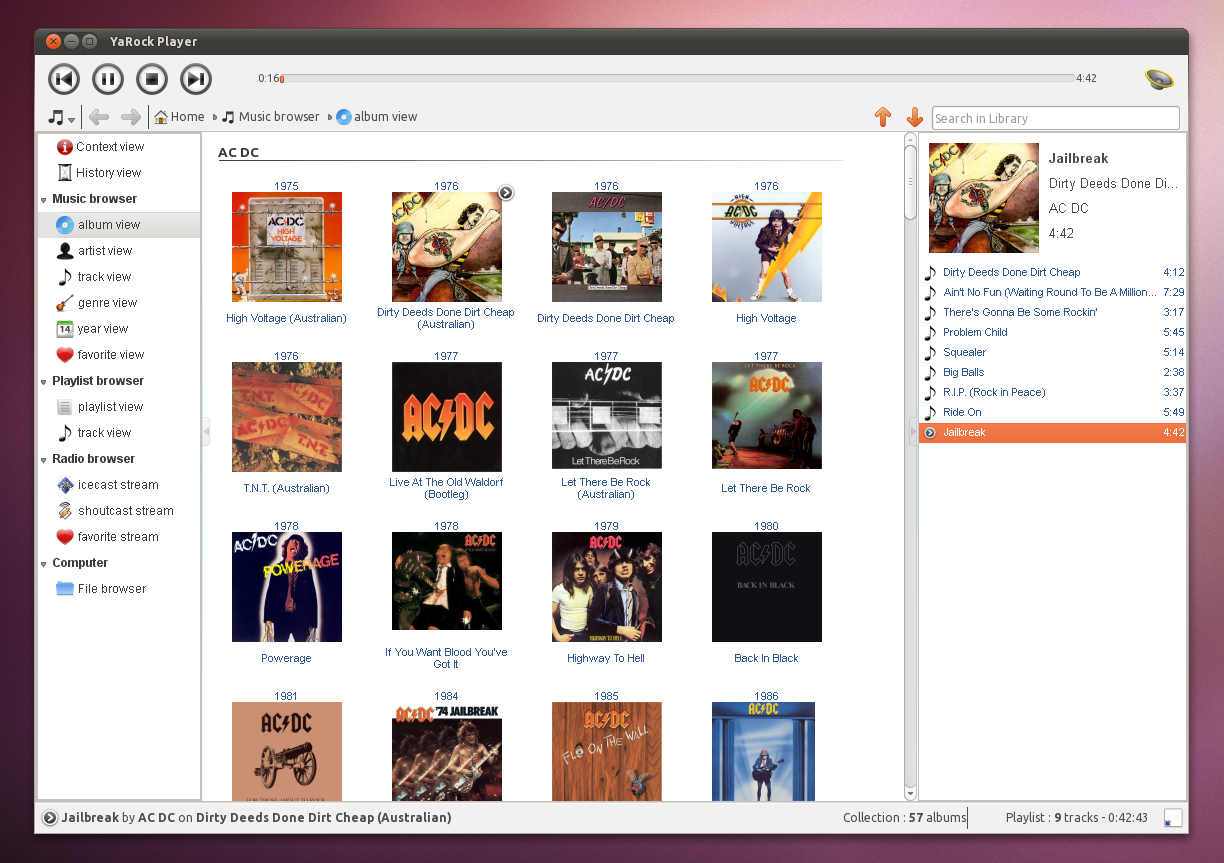Open icecast stream
Viewport: 1224px width, 863px height.
point(119,485)
